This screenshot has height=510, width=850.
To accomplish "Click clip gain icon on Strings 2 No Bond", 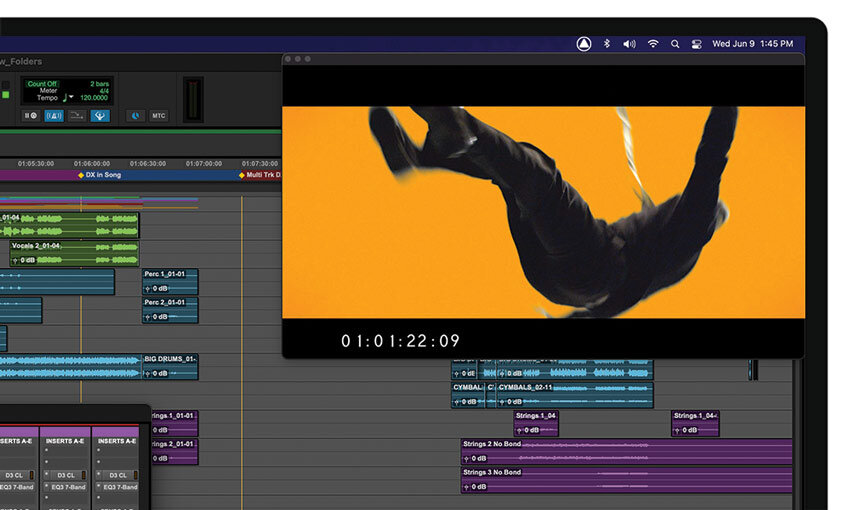I will [466, 459].
